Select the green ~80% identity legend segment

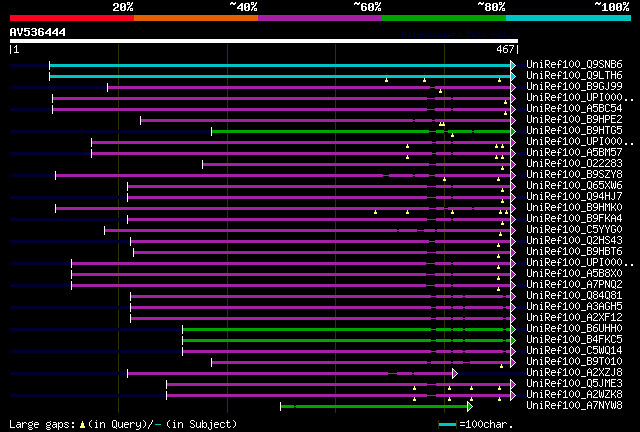coord(444,18)
